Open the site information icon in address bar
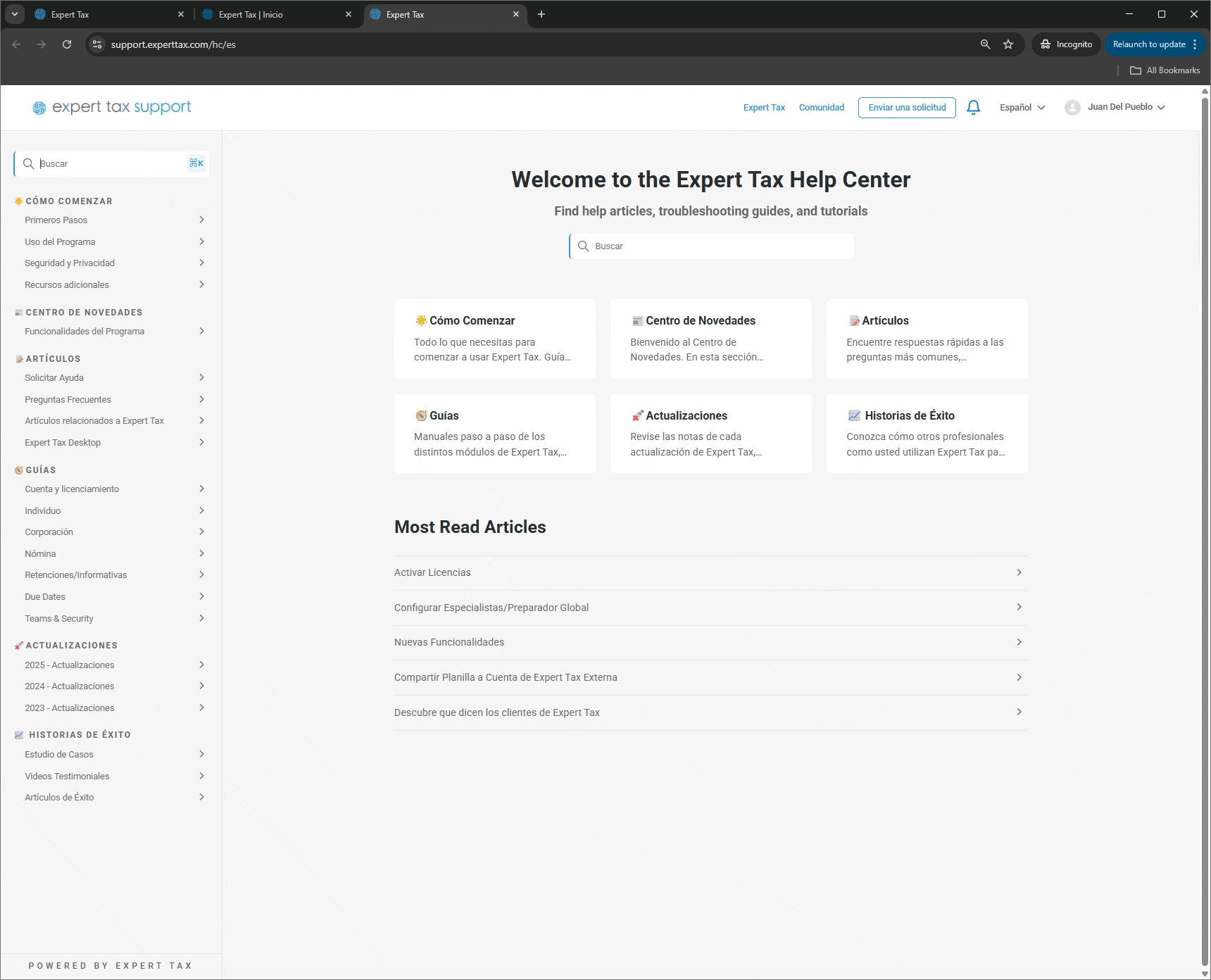The width and height of the screenshot is (1211, 980). [97, 44]
